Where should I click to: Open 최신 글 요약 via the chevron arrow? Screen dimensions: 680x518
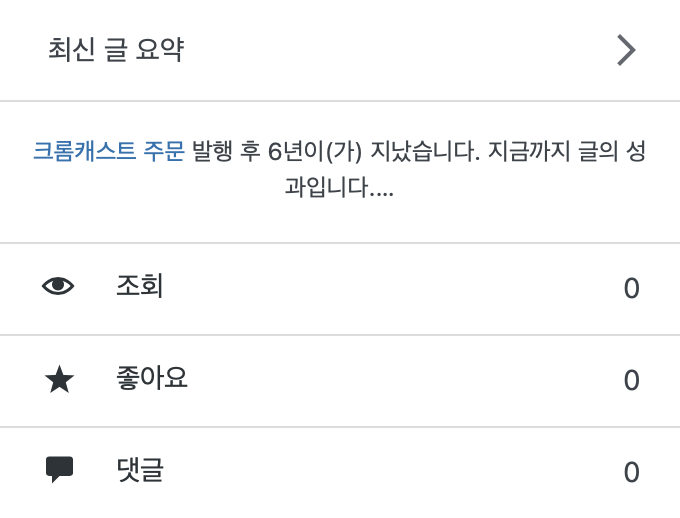[x=626, y=50]
